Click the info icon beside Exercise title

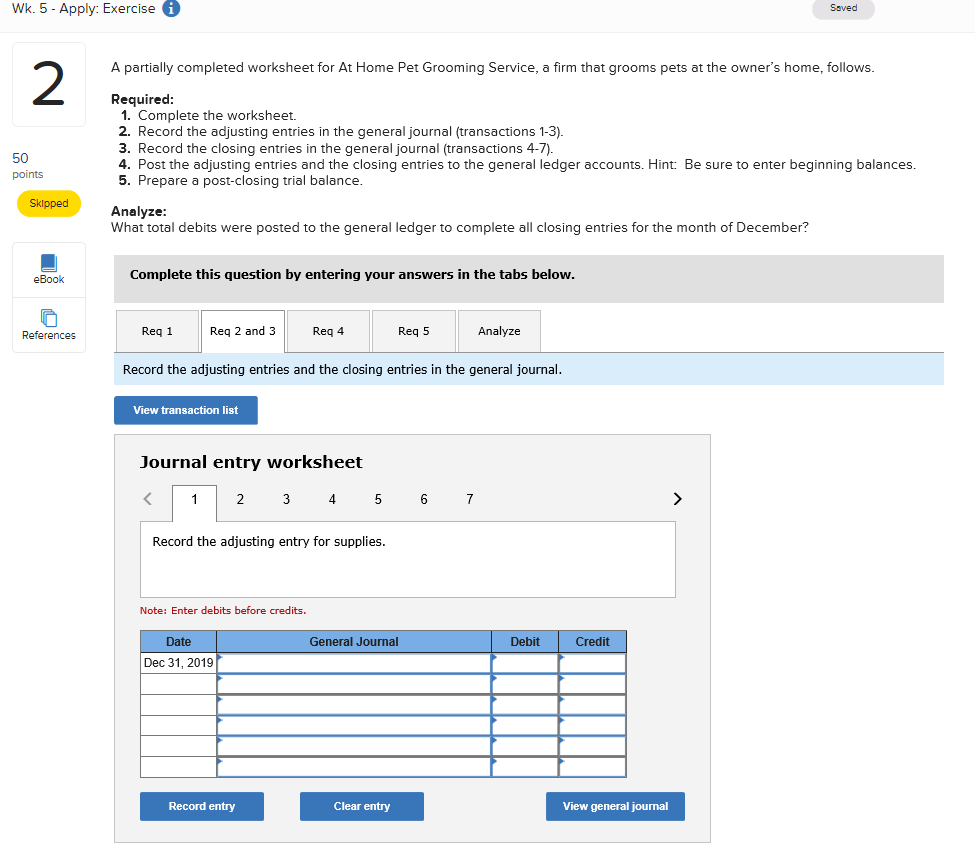point(171,9)
